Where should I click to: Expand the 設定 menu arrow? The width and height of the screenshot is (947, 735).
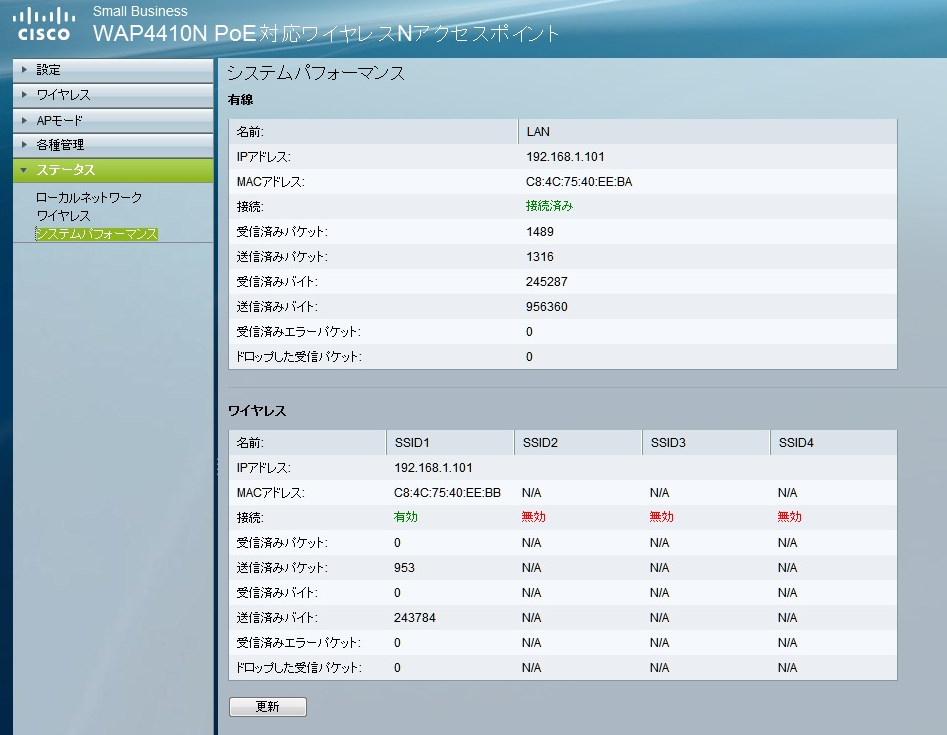point(24,69)
